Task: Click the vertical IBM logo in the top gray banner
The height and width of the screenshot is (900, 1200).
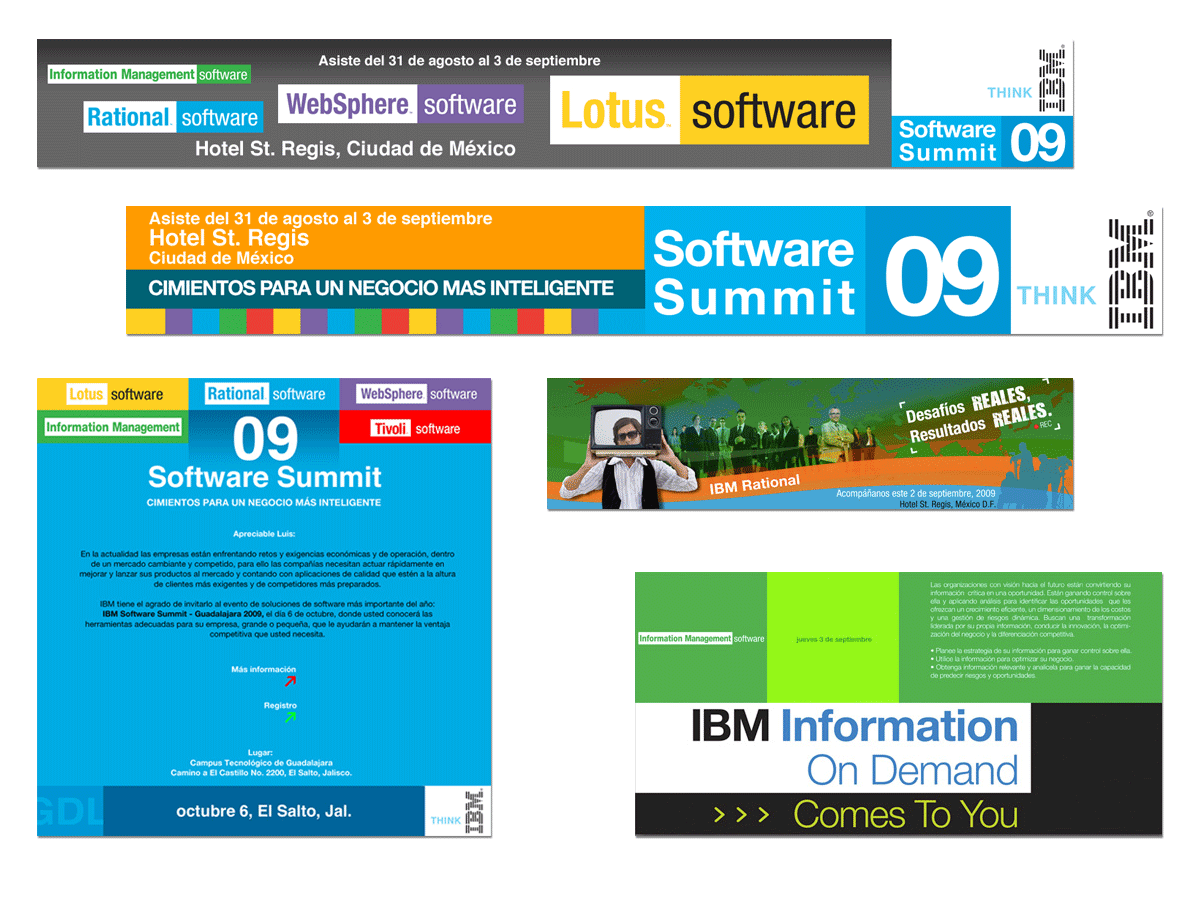Action: tap(1051, 80)
